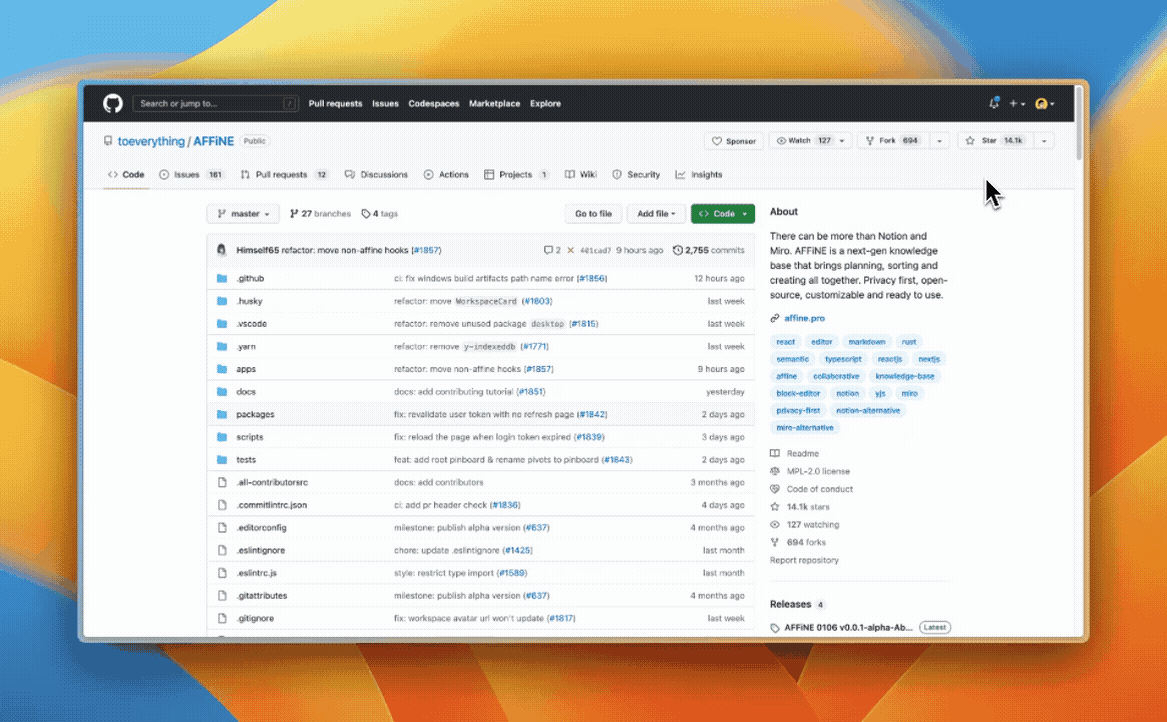Click the .github folder icon
Viewport: 1167px width, 722px height.
pos(222,278)
